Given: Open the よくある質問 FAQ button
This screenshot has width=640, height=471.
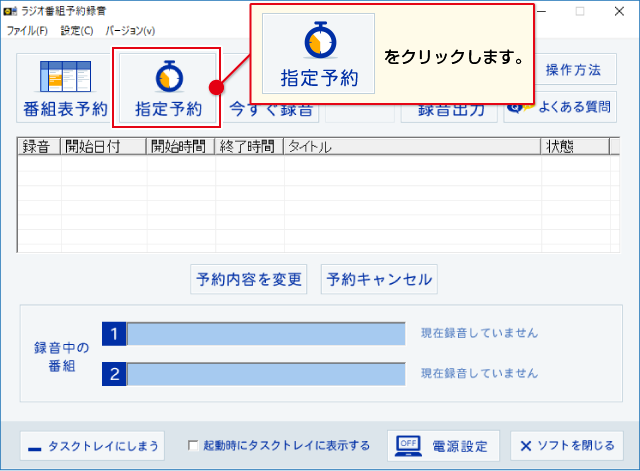Looking at the screenshot, I should click(560, 106).
